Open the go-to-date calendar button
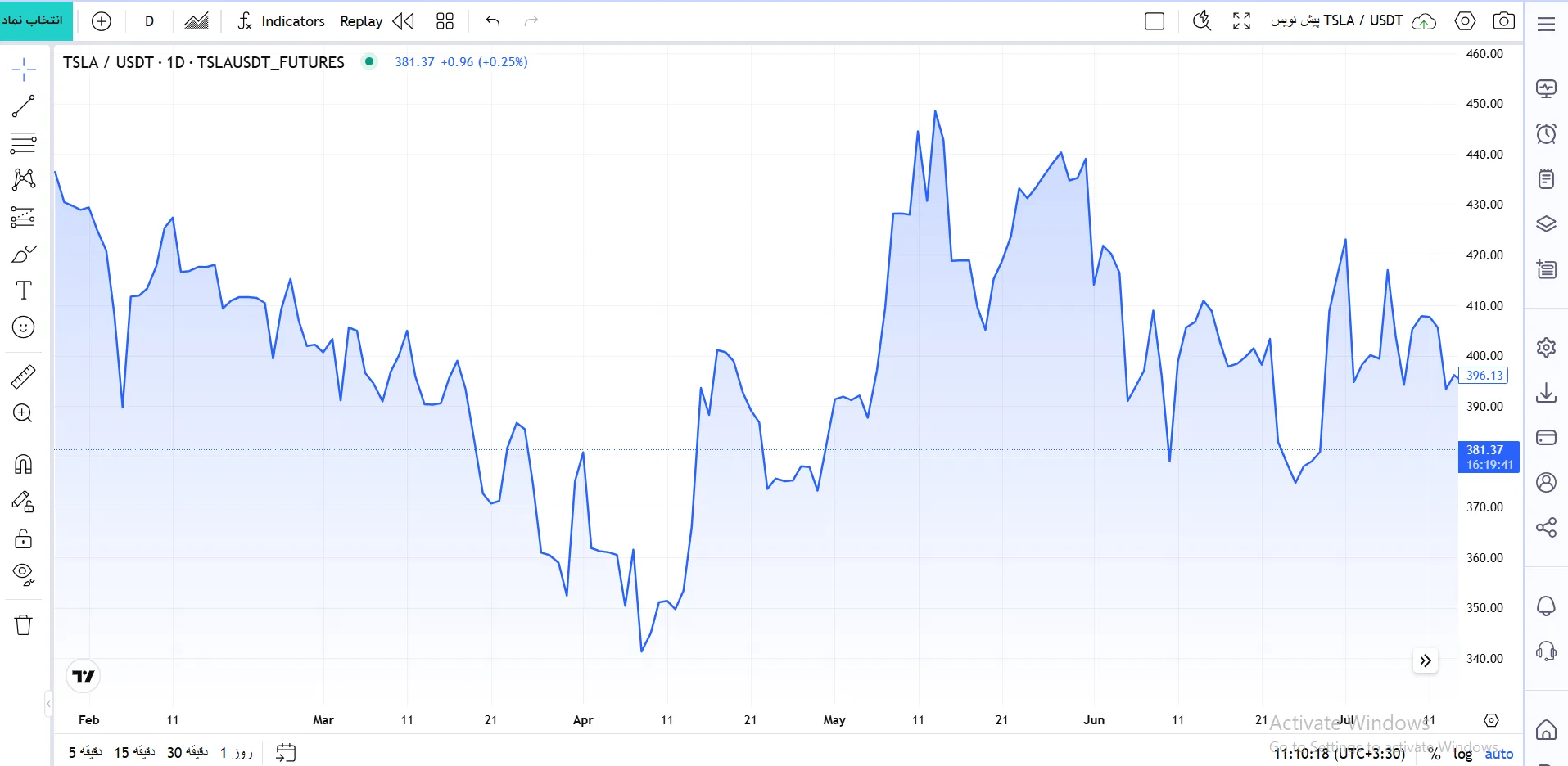 click(x=286, y=752)
